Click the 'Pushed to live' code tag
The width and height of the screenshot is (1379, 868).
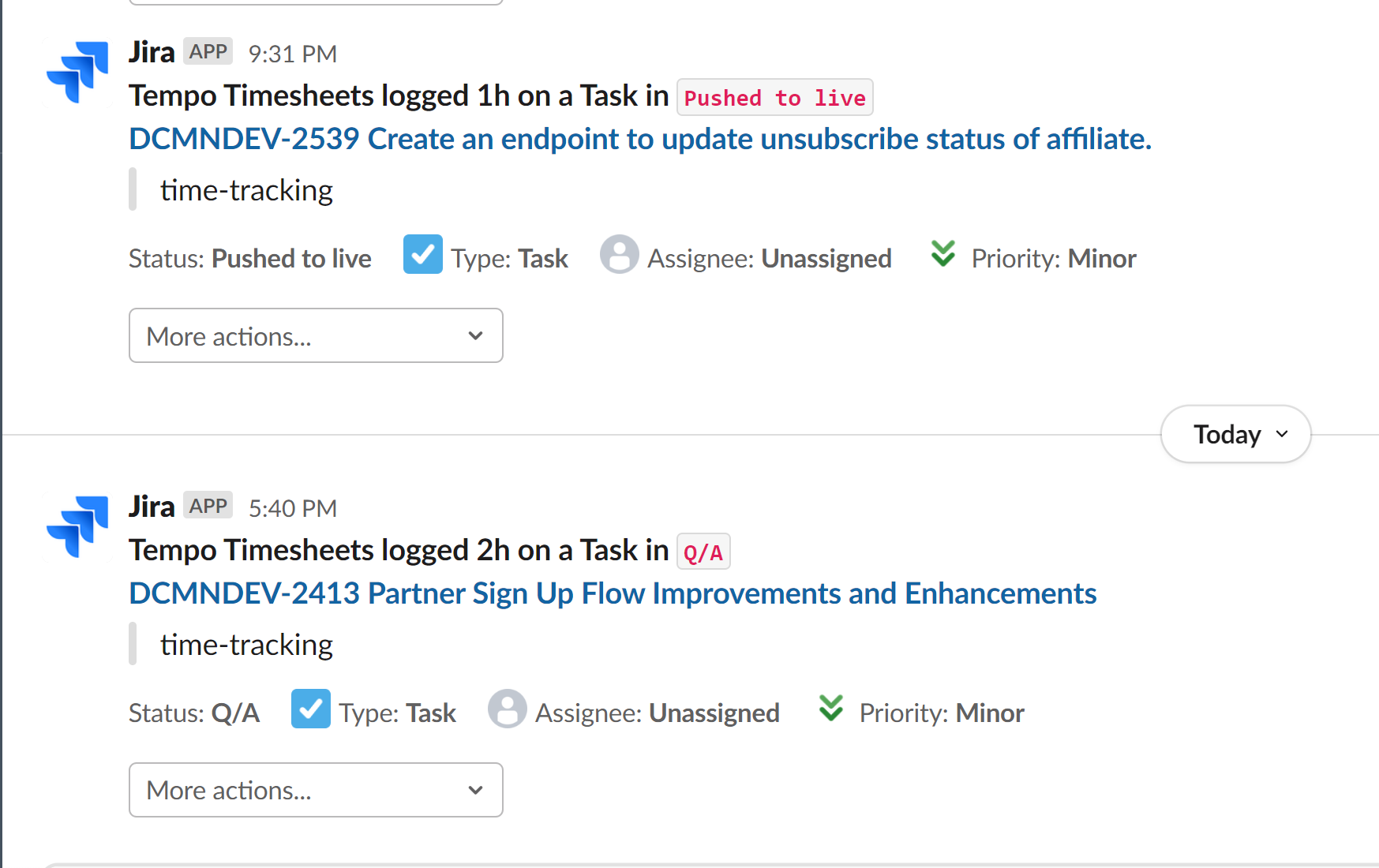775,97
